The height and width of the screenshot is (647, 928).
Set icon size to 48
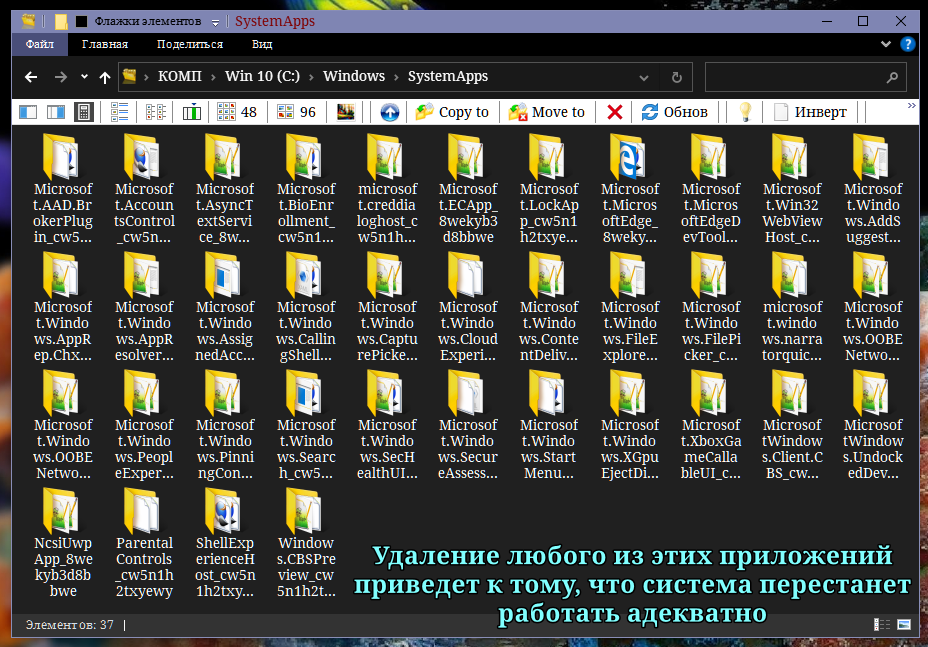[237, 112]
